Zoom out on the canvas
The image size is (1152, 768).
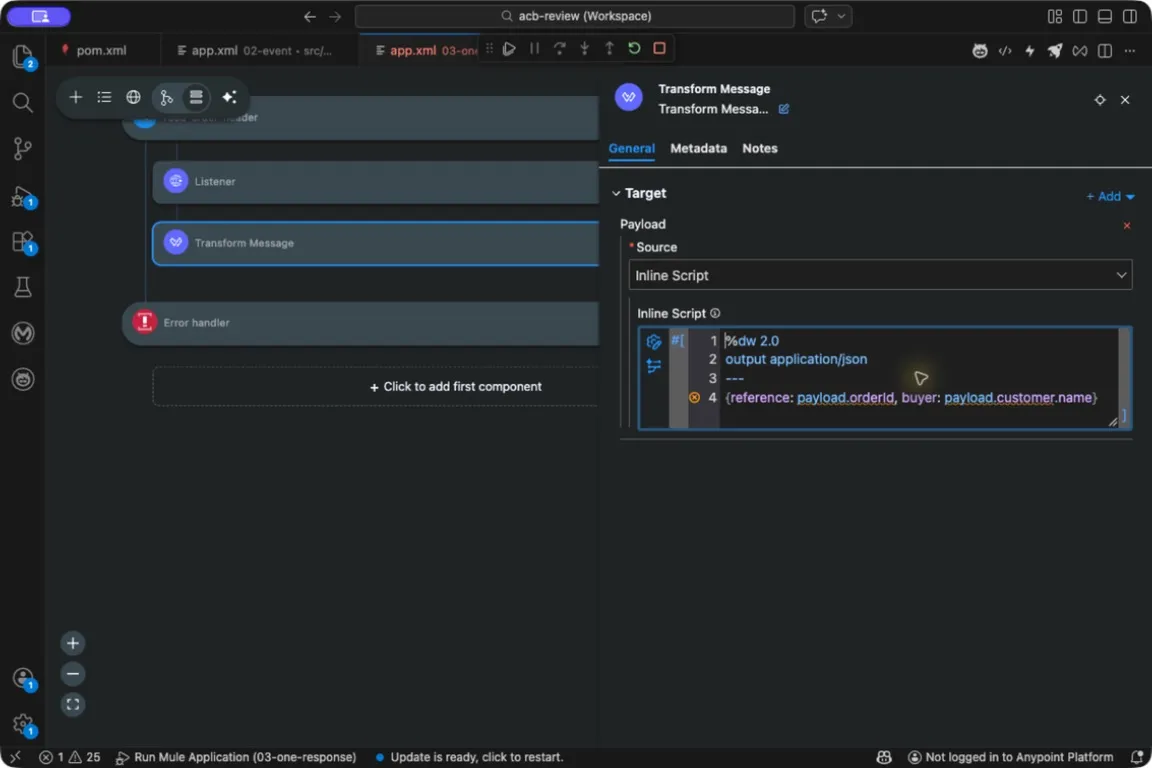click(x=73, y=674)
